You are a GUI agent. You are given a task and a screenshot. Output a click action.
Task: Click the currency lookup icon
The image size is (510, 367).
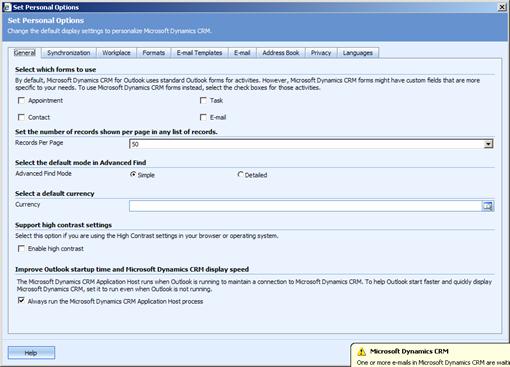[488, 206]
